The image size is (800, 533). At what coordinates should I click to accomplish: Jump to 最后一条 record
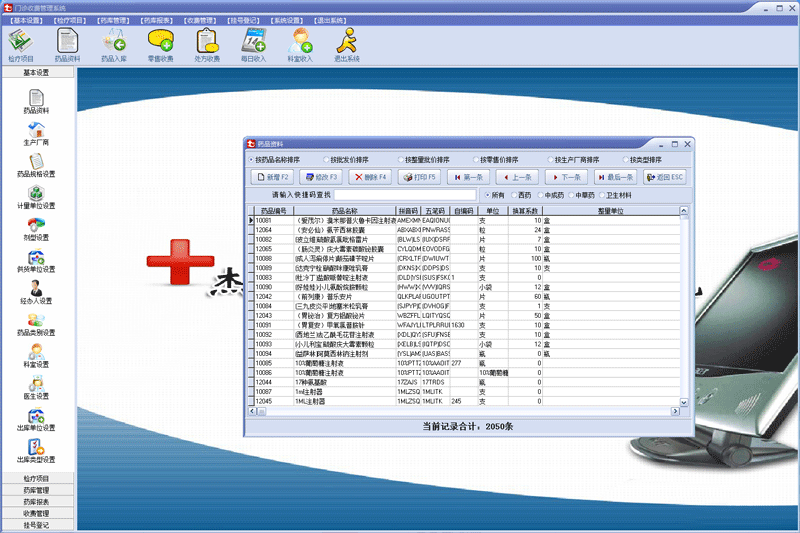coord(615,177)
